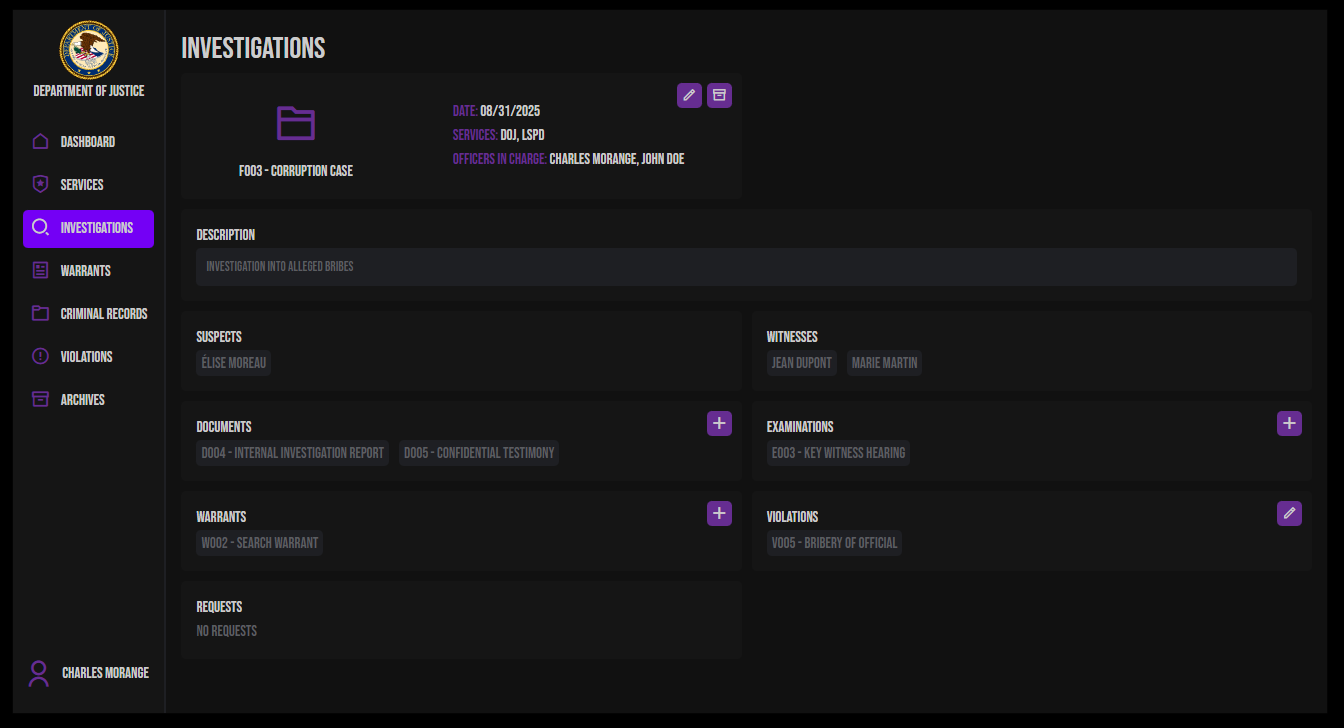The image size is (1344, 728).
Task: Open witness Jean Dupont tag
Action: pos(802,363)
